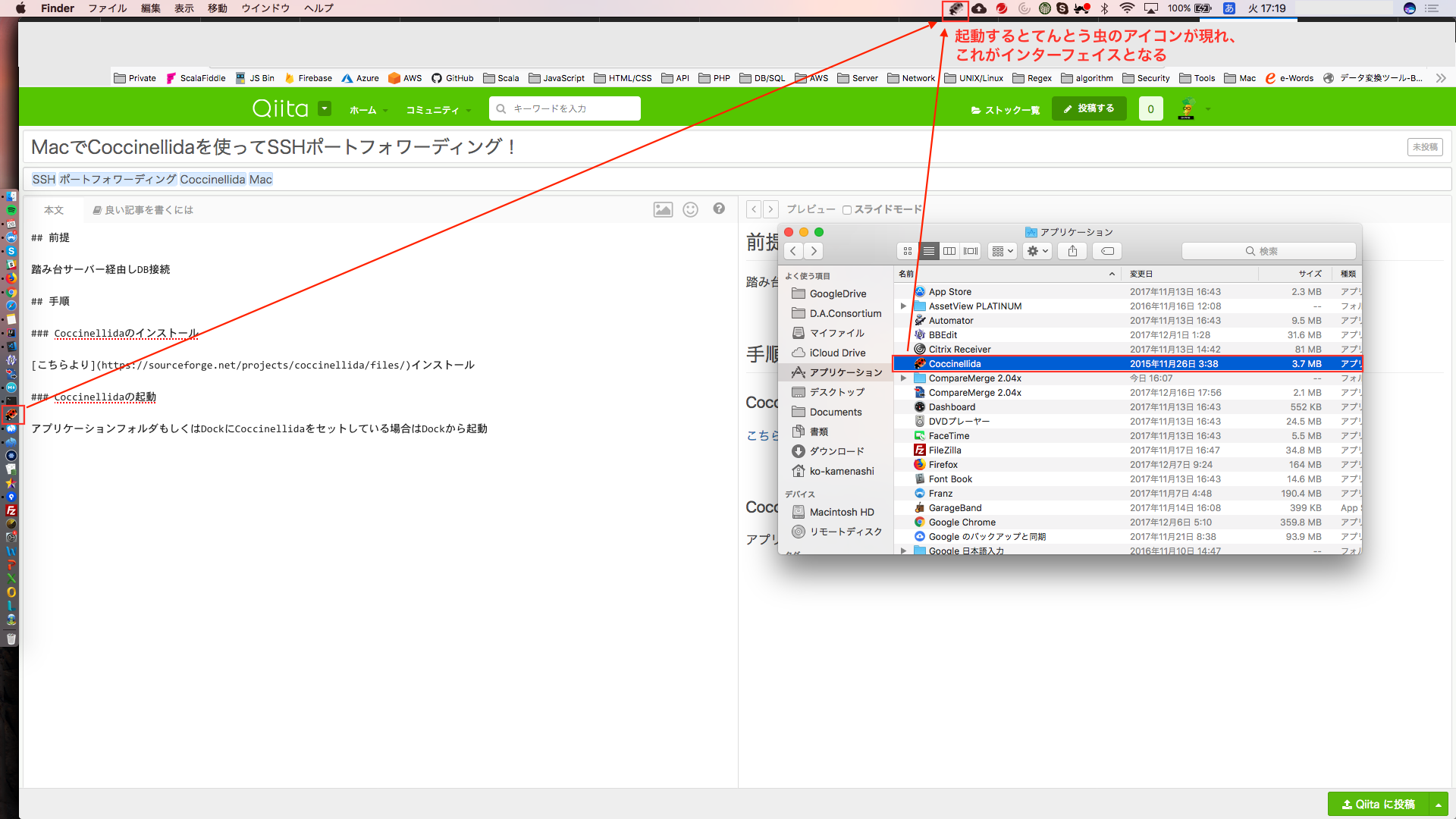
Task: Click the 投稿する button
Action: point(1088,108)
